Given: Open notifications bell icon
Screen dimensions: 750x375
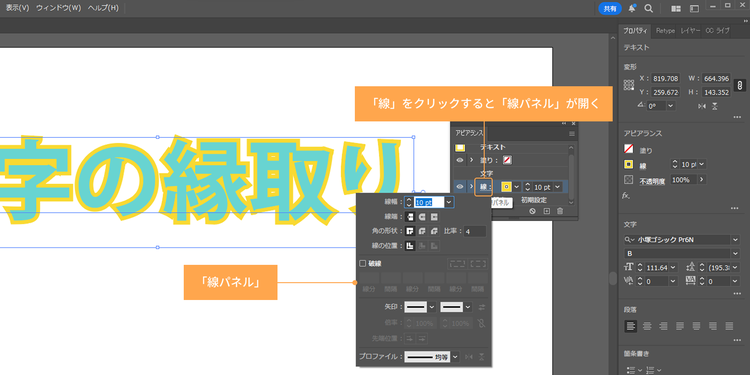Looking at the screenshot, I should pos(632,8).
